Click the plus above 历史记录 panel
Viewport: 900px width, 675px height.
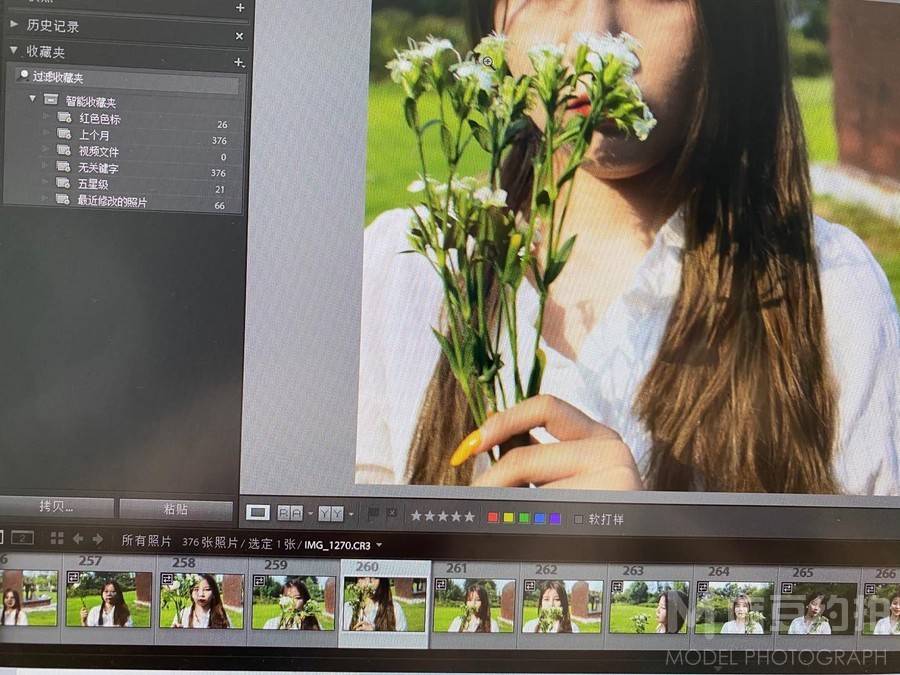tap(240, 7)
